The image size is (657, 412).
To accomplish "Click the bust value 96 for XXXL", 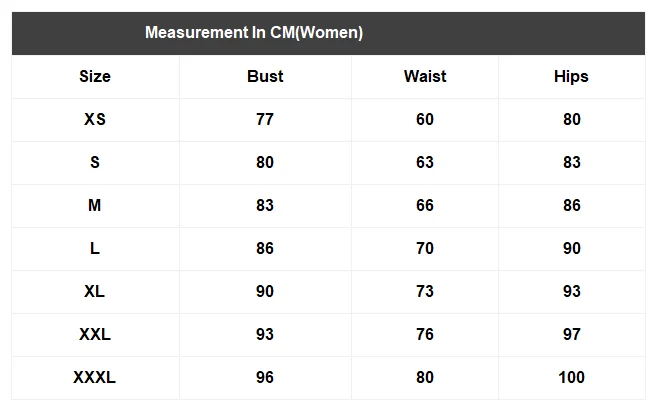I will (265, 377).
